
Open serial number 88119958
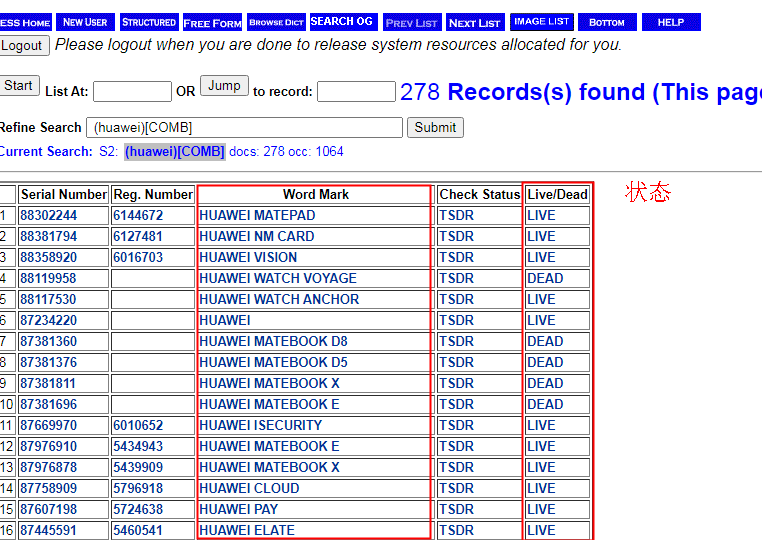49,278
